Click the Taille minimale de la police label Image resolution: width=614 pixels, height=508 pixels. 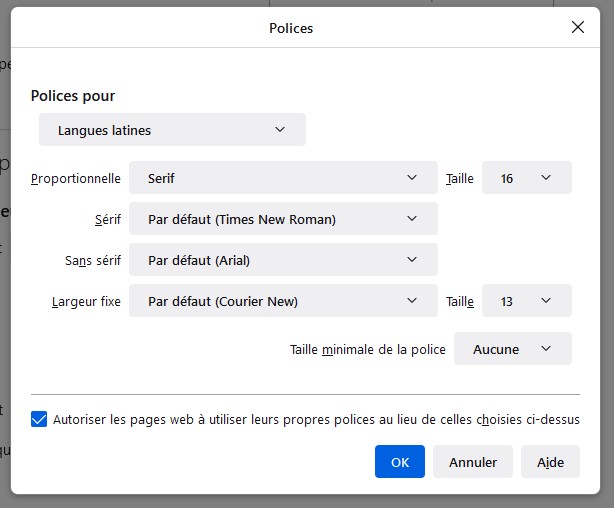[367, 350]
